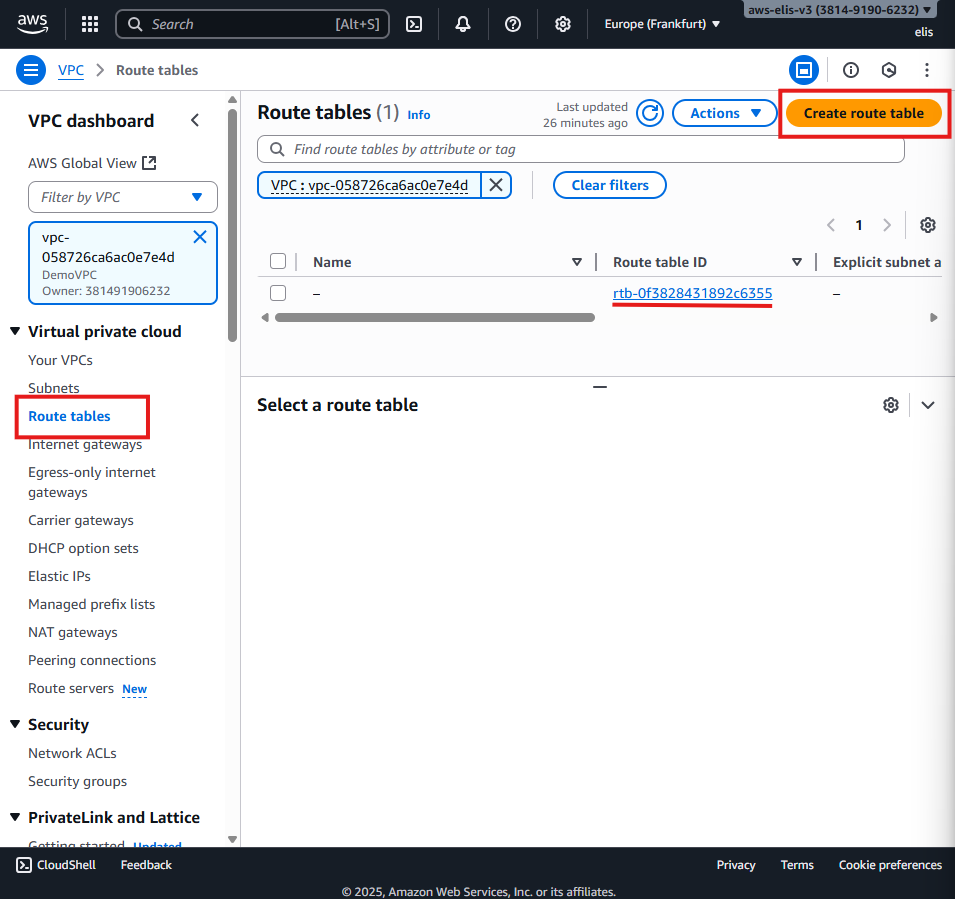Open the AWS services grid menu
Image resolution: width=955 pixels, height=899 pixels.
pos(90,24)
